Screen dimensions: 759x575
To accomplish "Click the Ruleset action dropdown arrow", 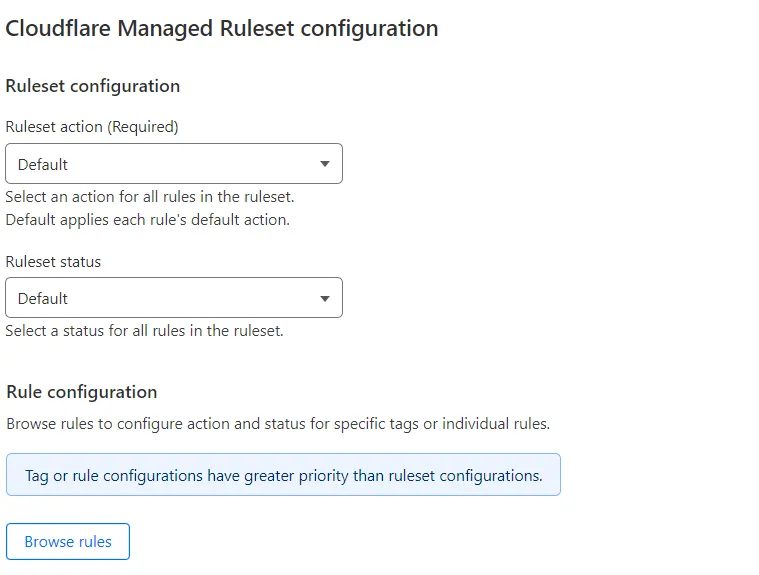I will [325, 164].
